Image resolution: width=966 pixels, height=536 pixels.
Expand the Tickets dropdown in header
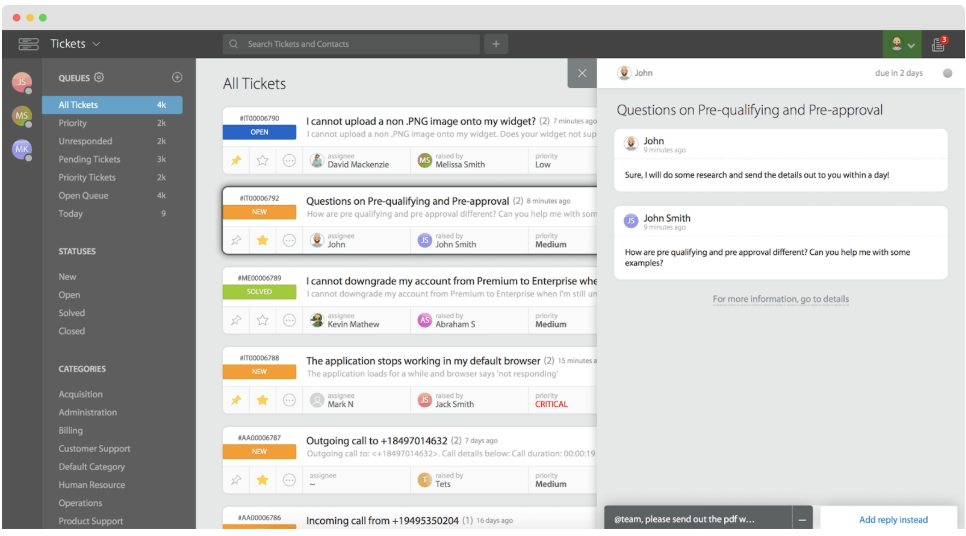click(96, 44)
